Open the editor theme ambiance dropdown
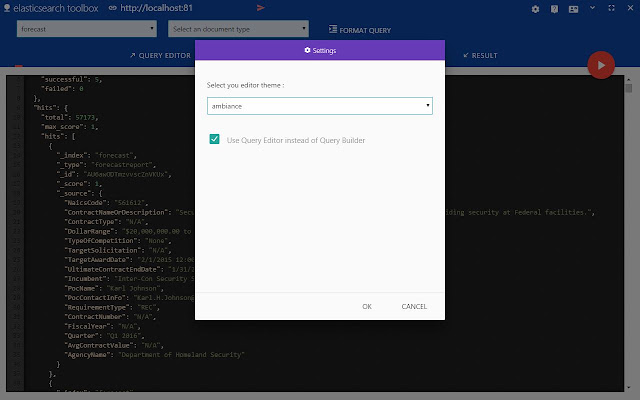Image resolution: width=640 pixels, height=400 pixels. [x=320, y=106]
